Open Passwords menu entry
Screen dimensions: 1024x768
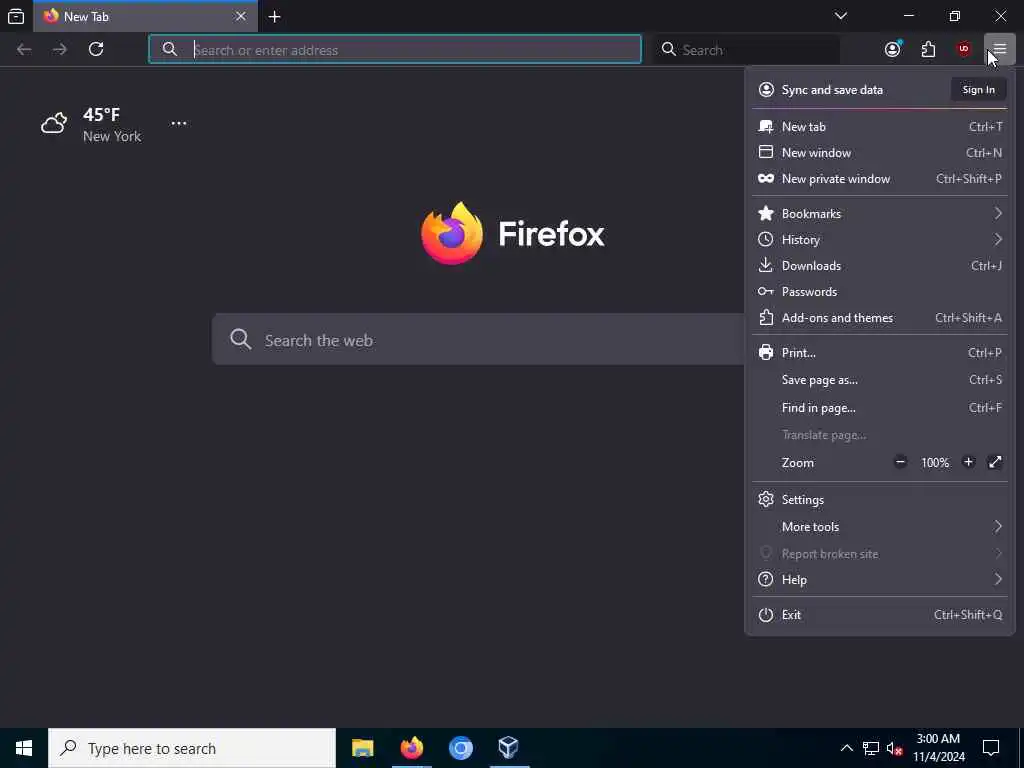pyautogui.click(x=880, y=292)
